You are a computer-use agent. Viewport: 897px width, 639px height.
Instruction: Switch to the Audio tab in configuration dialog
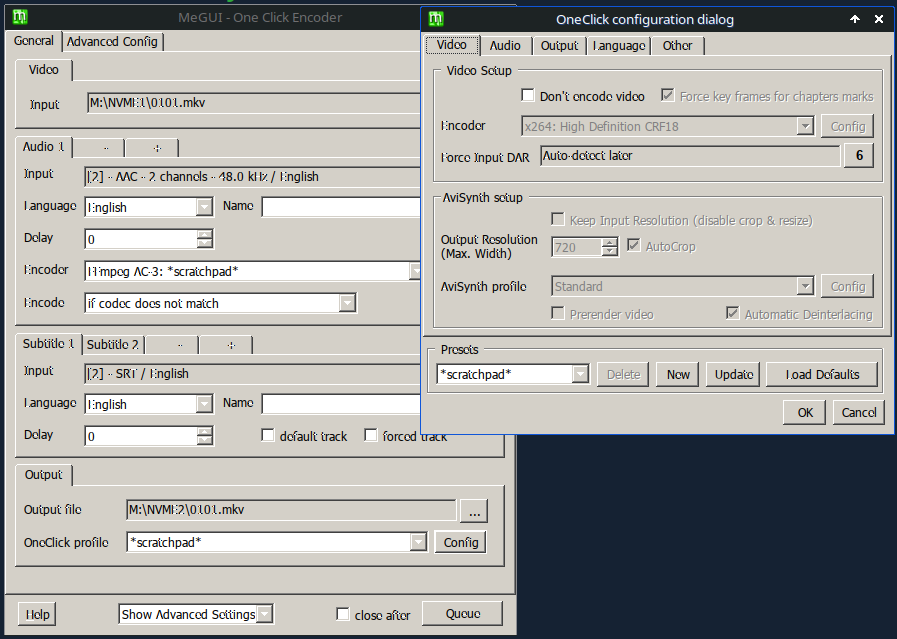(x=505, y=46)
